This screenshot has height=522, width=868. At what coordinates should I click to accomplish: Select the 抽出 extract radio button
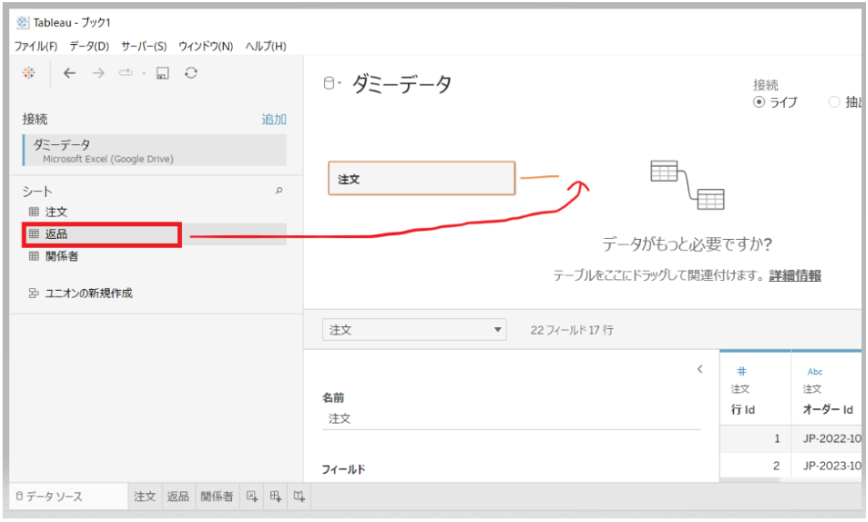click(x=834, y=102)
